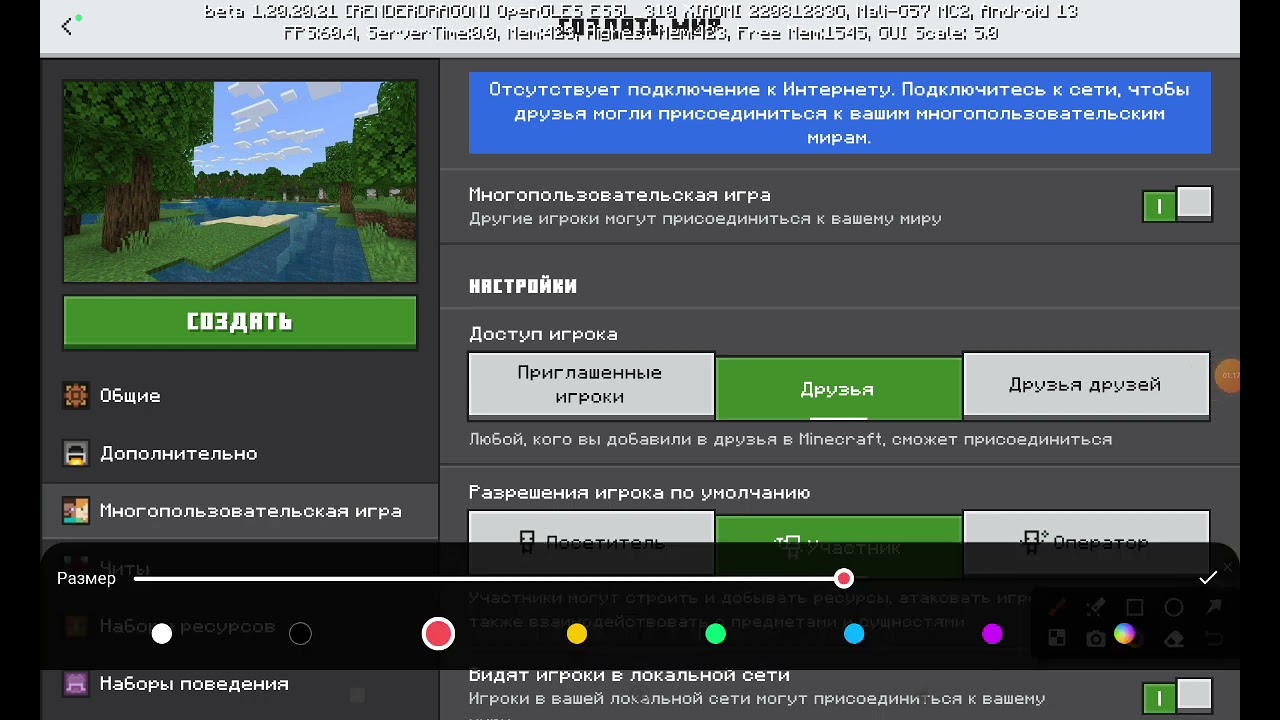Select the highlighter pen tool

[x=1096, y=607]
